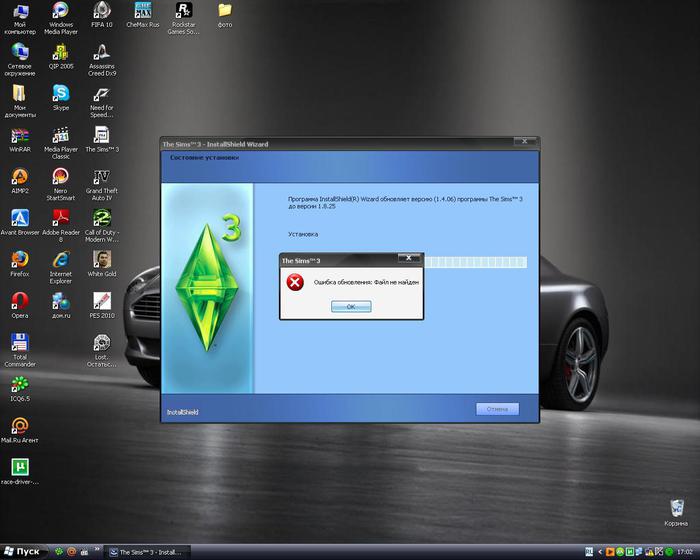700x560 pixels.
Task: Select Мои документы desktop icon
Action: pos(20,101)
